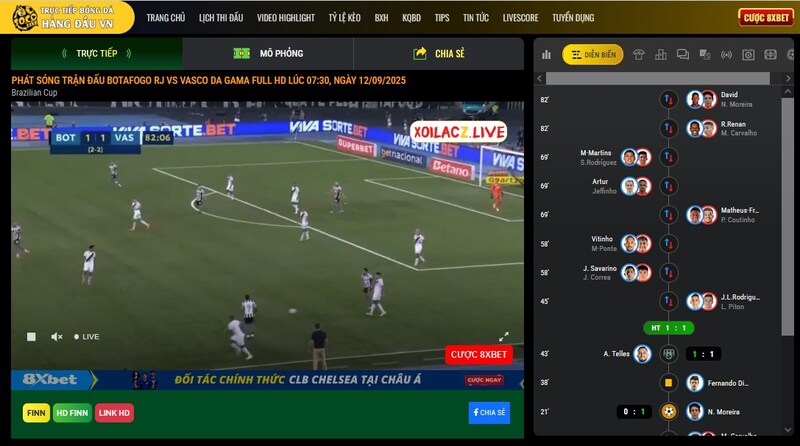Click the Cược 8XBET header button
800x446 pixels.
766,18
